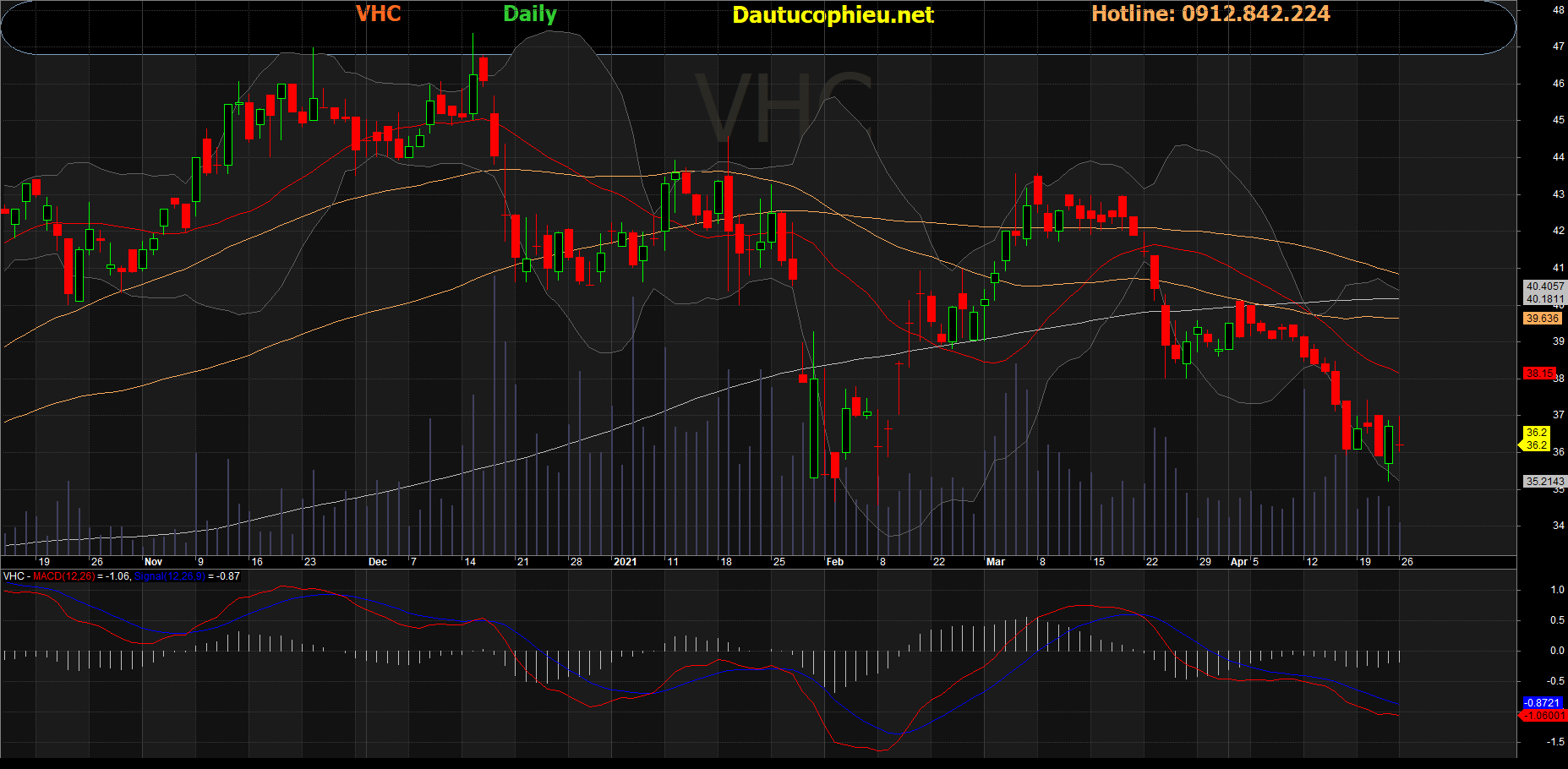This screenshot has width=1568, height=769.
Task: Open the Dautucophieu.net link
Action: [x=832, y=15]
